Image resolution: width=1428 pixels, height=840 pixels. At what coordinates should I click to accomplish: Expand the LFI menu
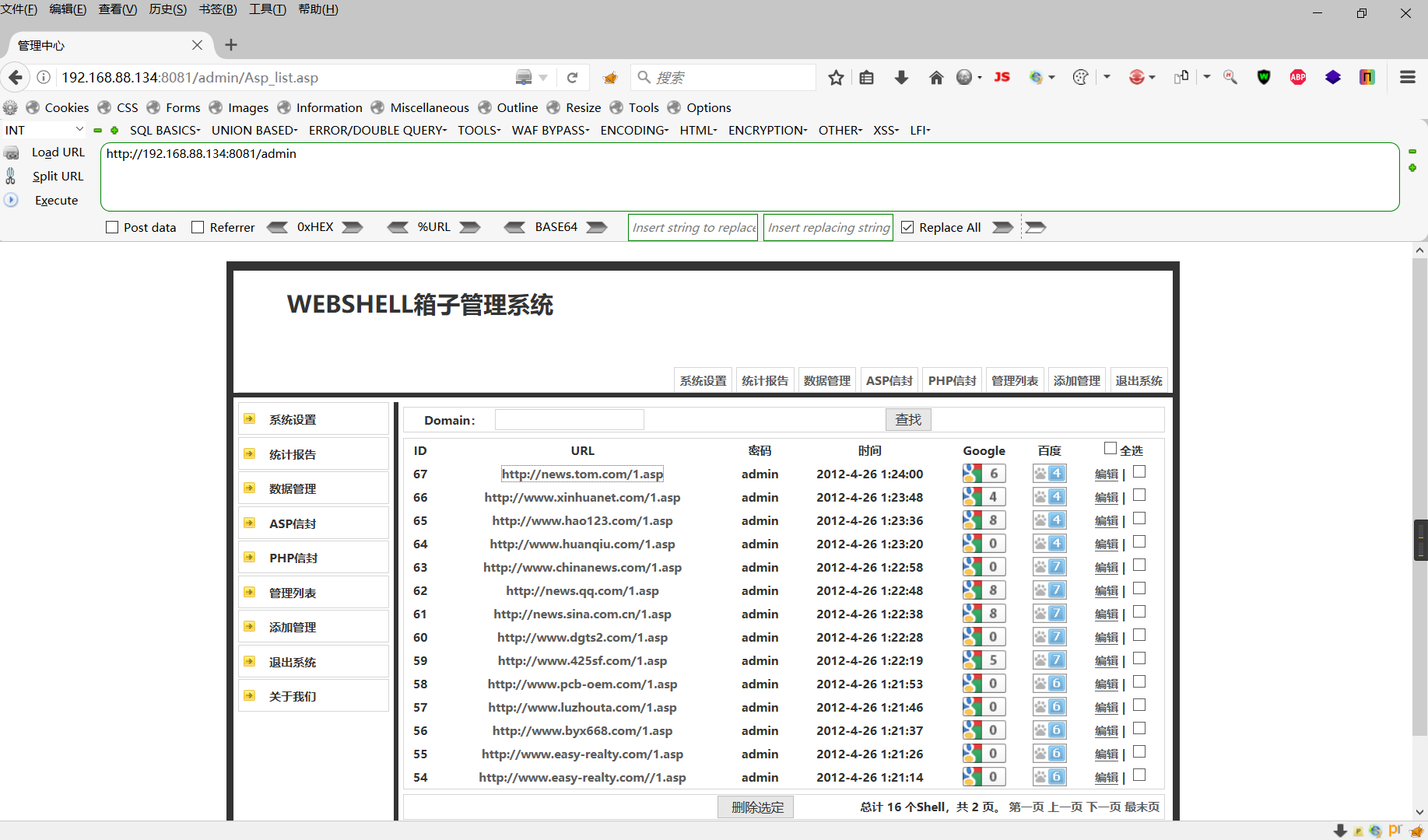pos(920,130)
